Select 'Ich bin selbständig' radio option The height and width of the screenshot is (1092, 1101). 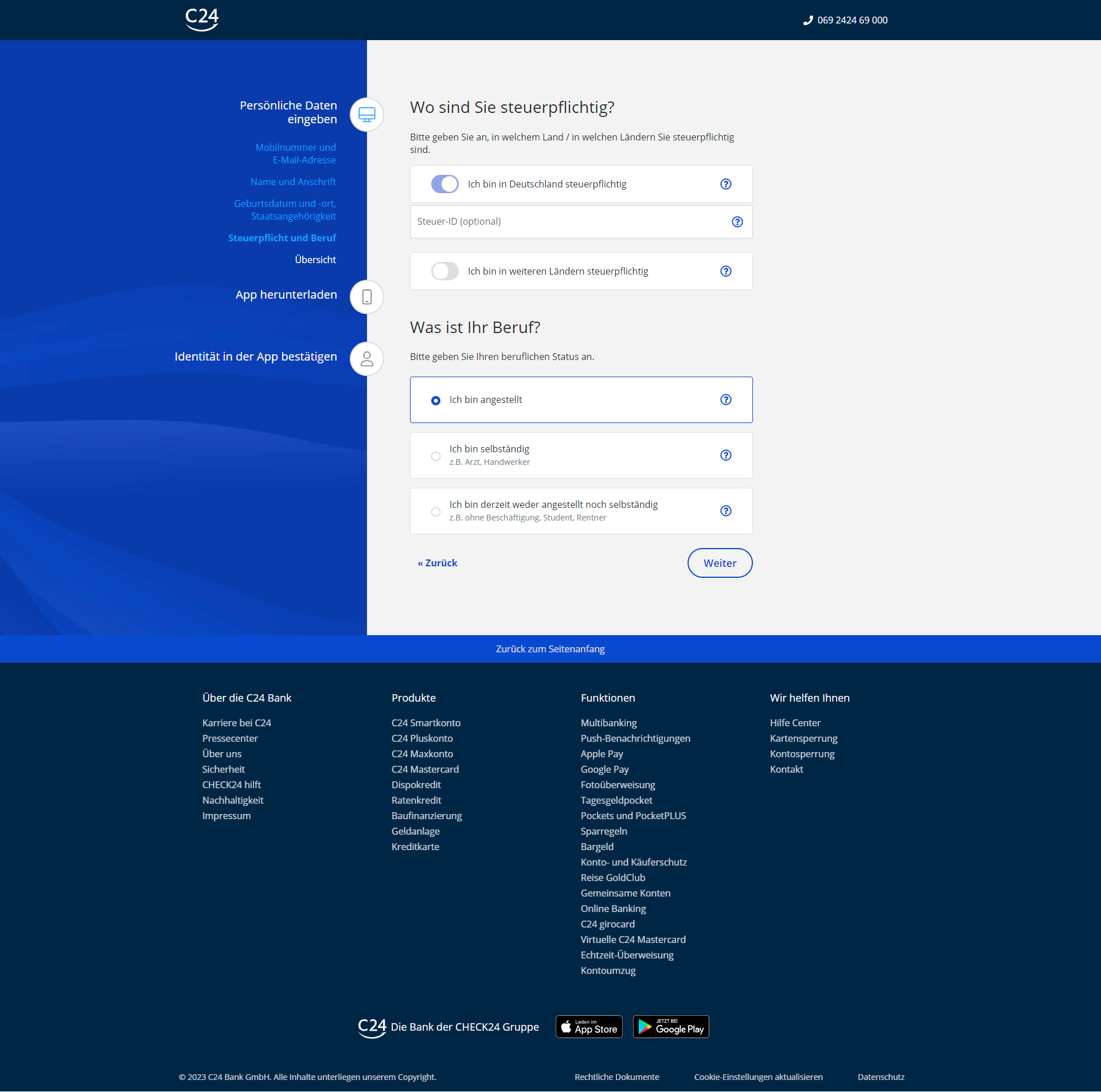[436, 456]
